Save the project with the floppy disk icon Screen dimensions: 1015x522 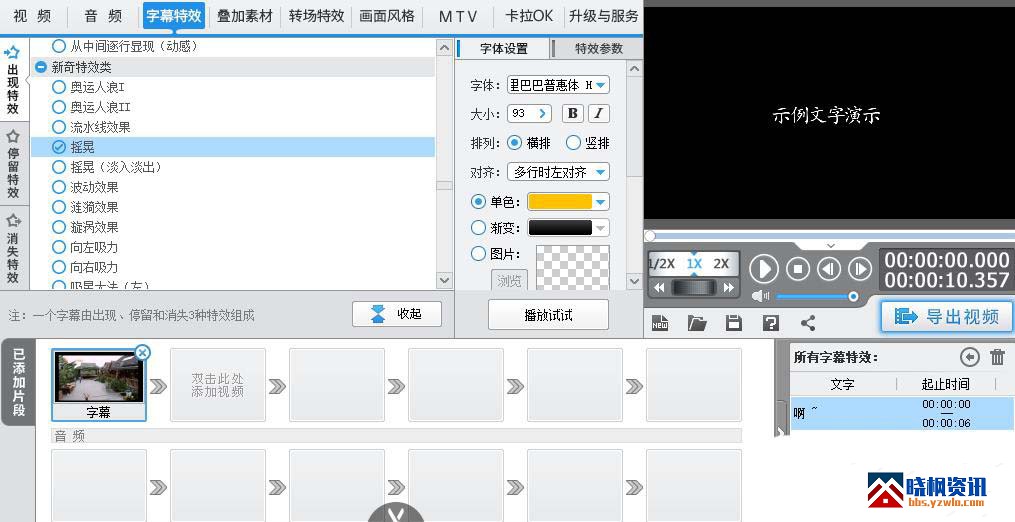click(733, 323)
